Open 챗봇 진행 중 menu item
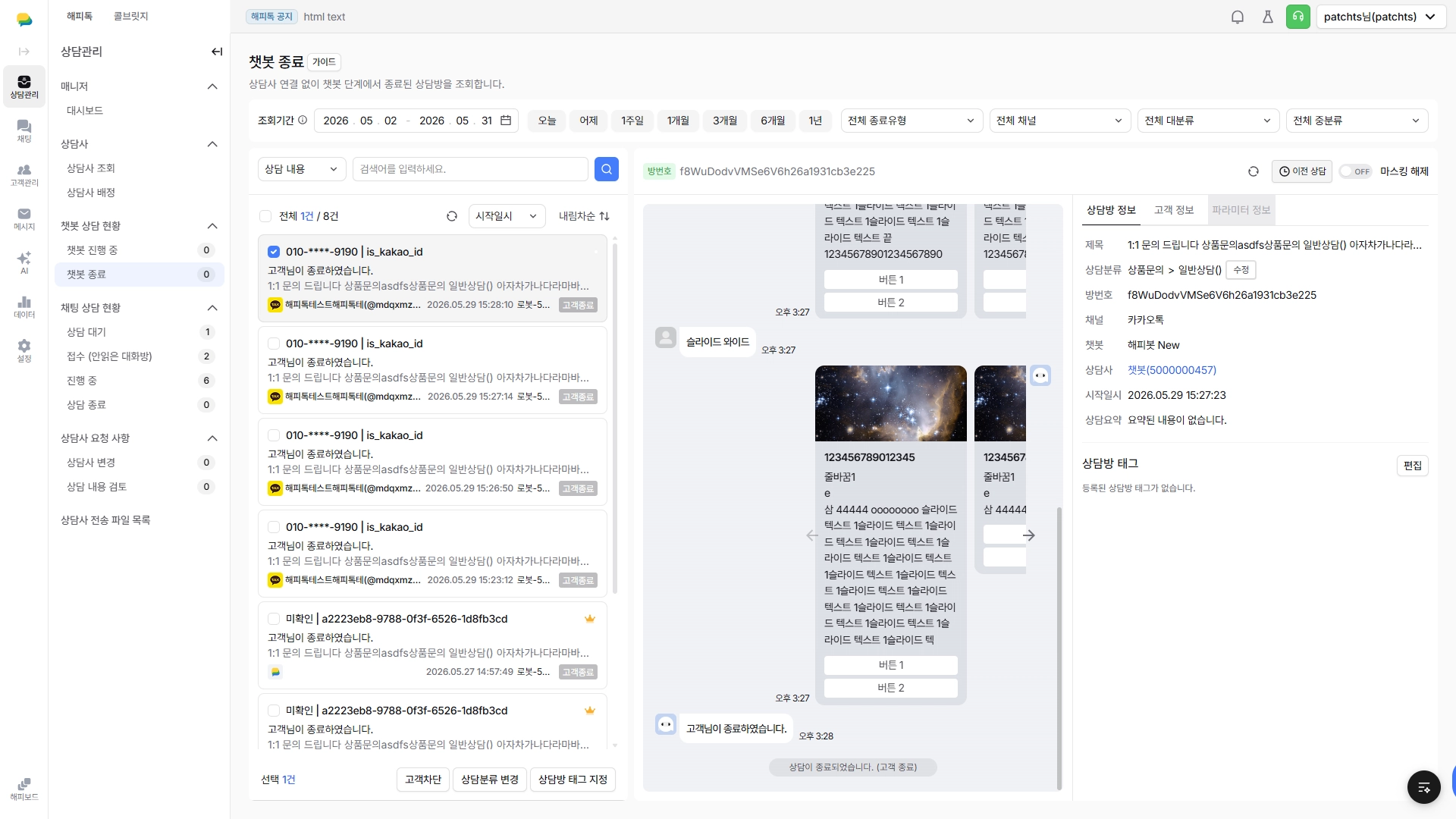This screenshot has width=1456, height=819. [140, 250]
